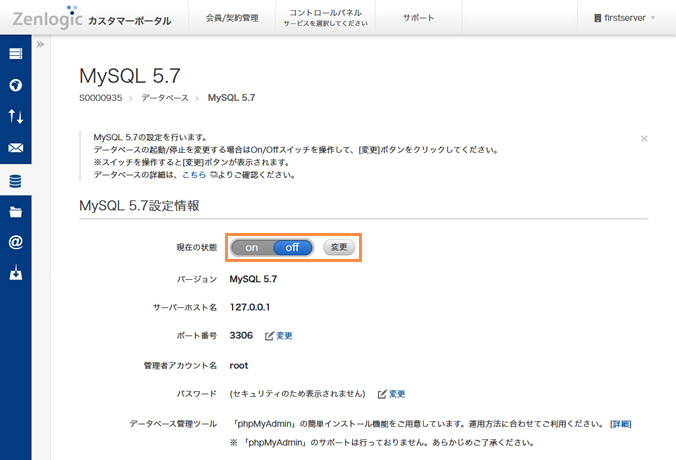Open the mail envelope sidebar icon
Viewport: 676px width, 460px height.
pos(15,149)
